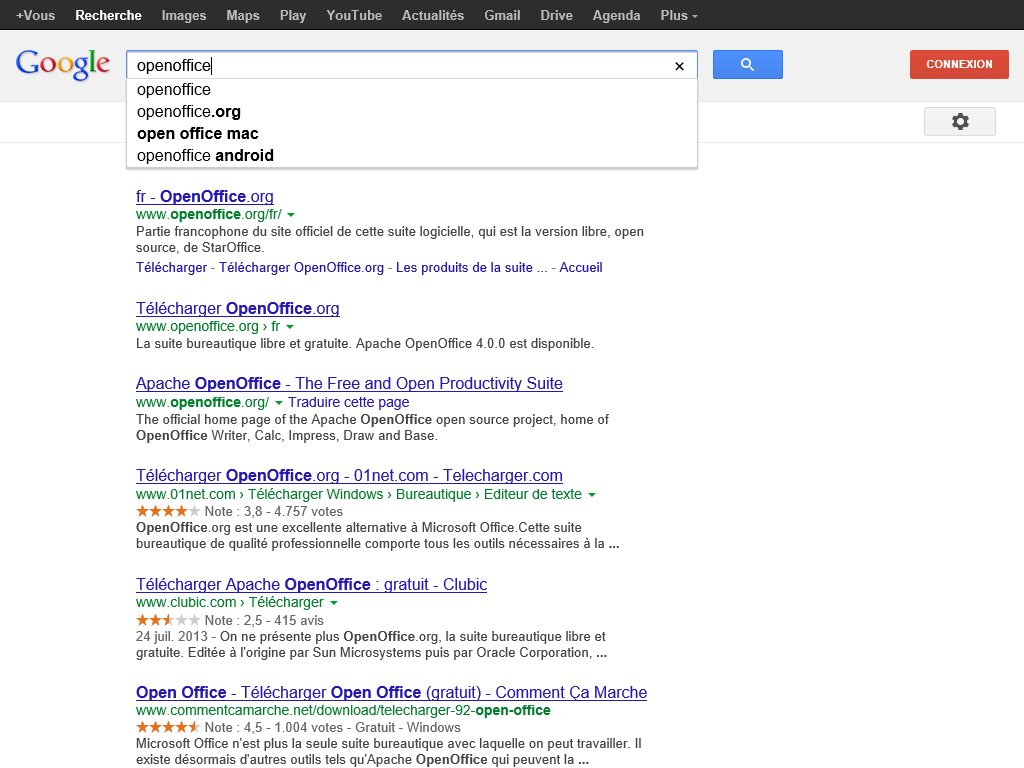Open Drive from the top bar
1024x768 pixels.
click(556, 15)
